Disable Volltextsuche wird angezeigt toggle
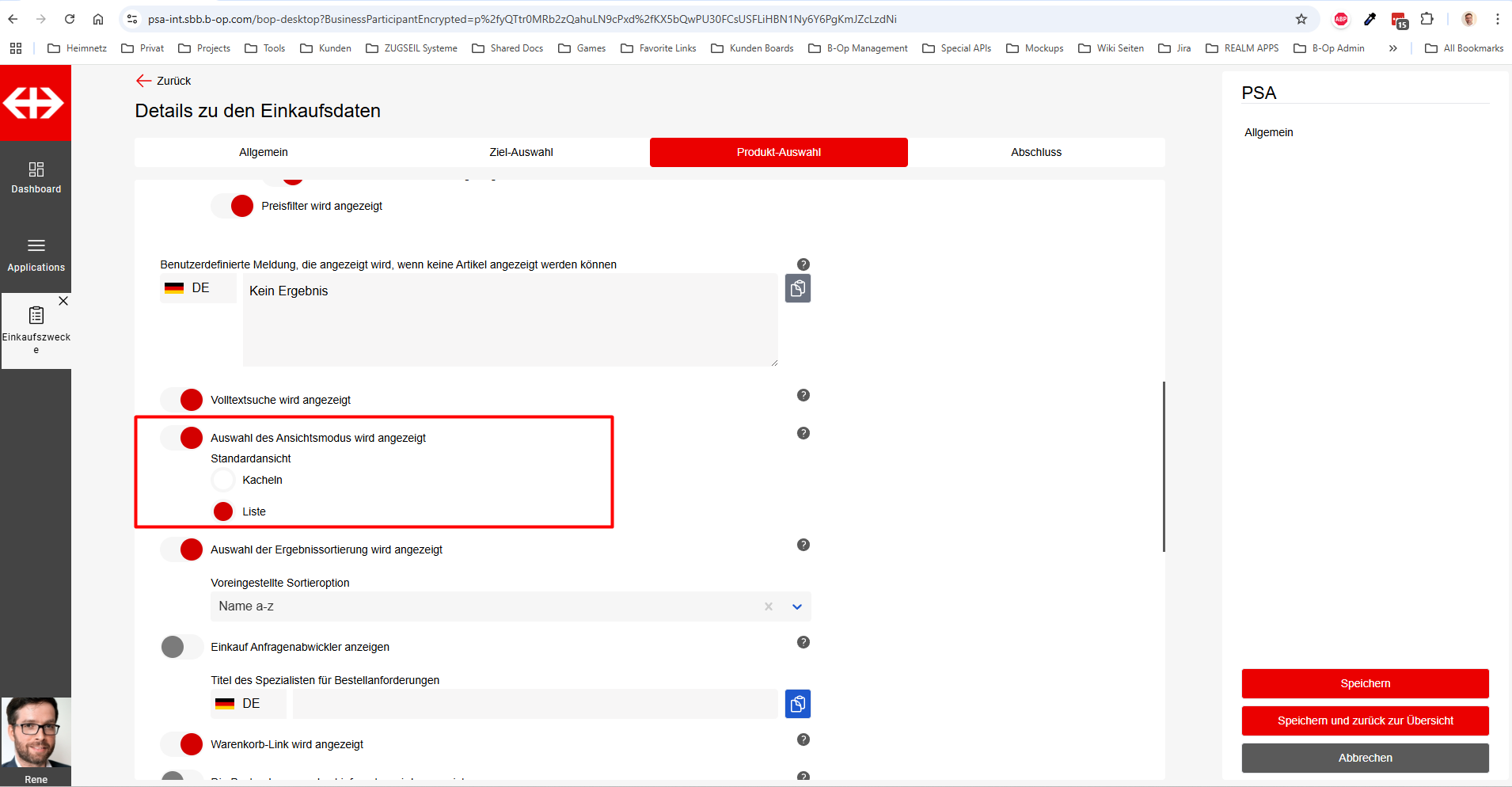 tap(182, 400)
